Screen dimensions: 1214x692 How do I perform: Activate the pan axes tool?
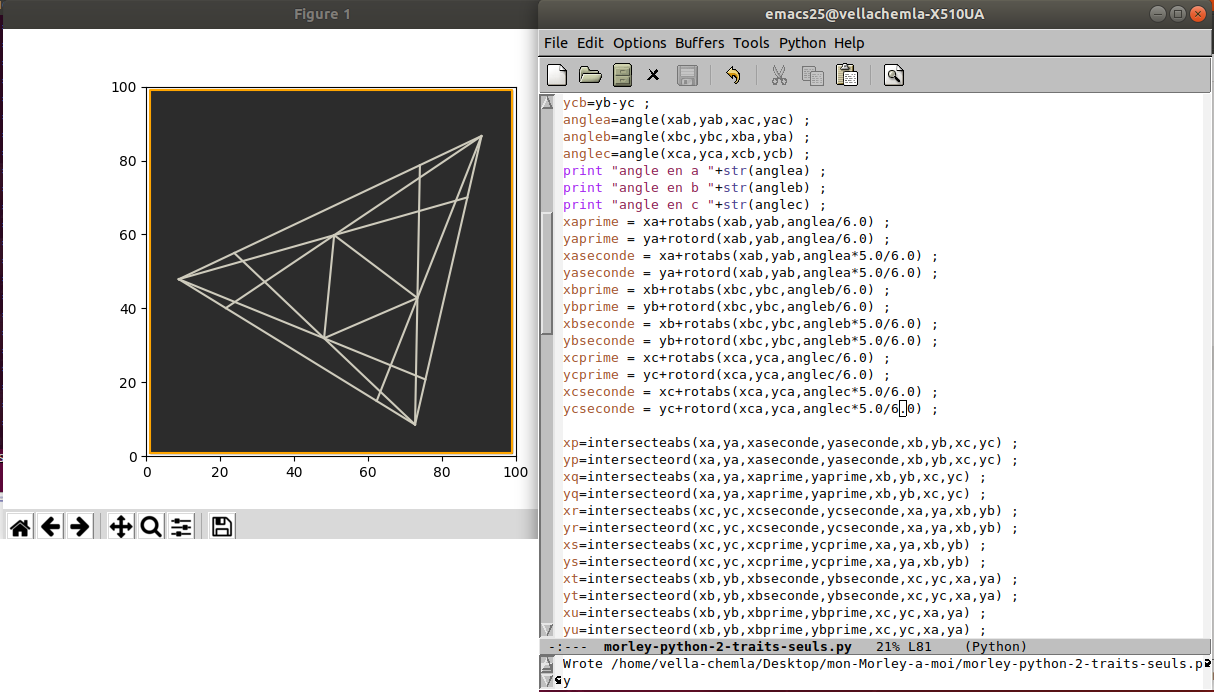[x=121, y=526]
